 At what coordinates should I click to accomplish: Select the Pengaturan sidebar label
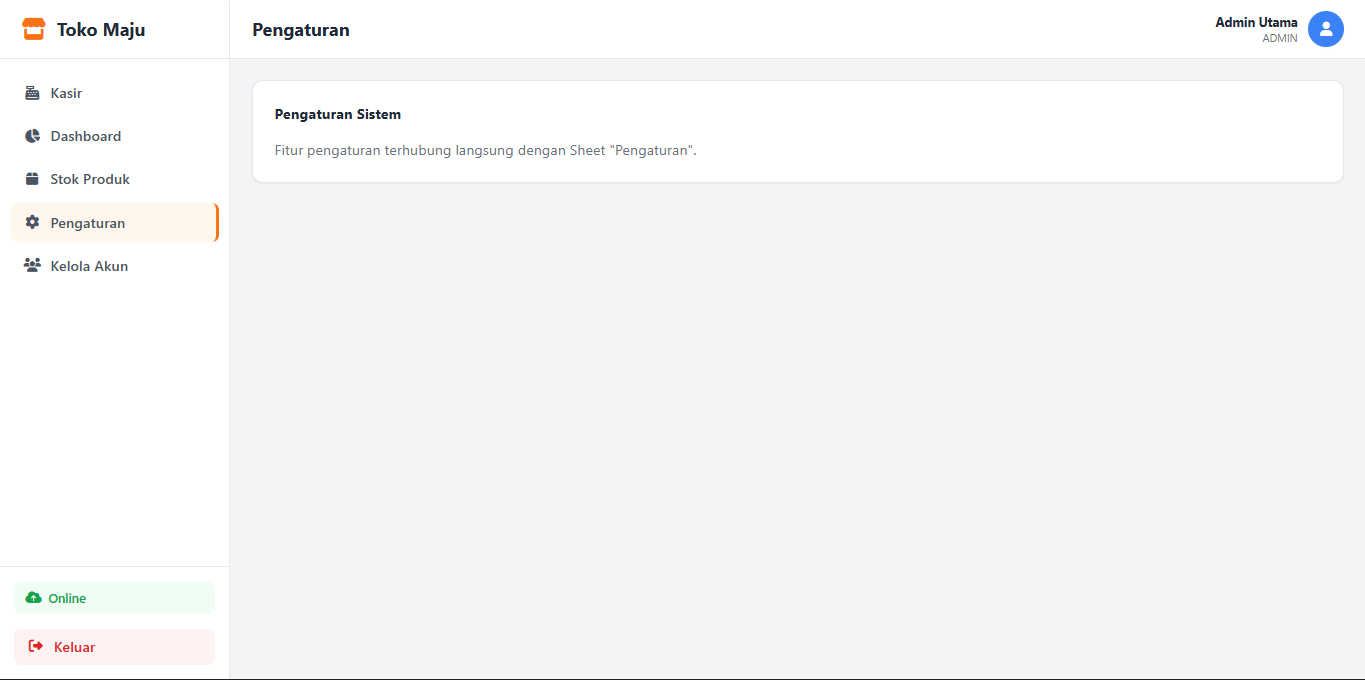tap(88, 223)
